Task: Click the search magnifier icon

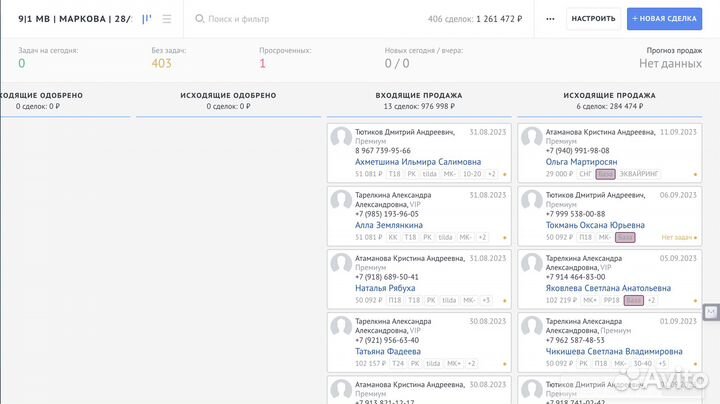Action: click(x=199, y=19)
